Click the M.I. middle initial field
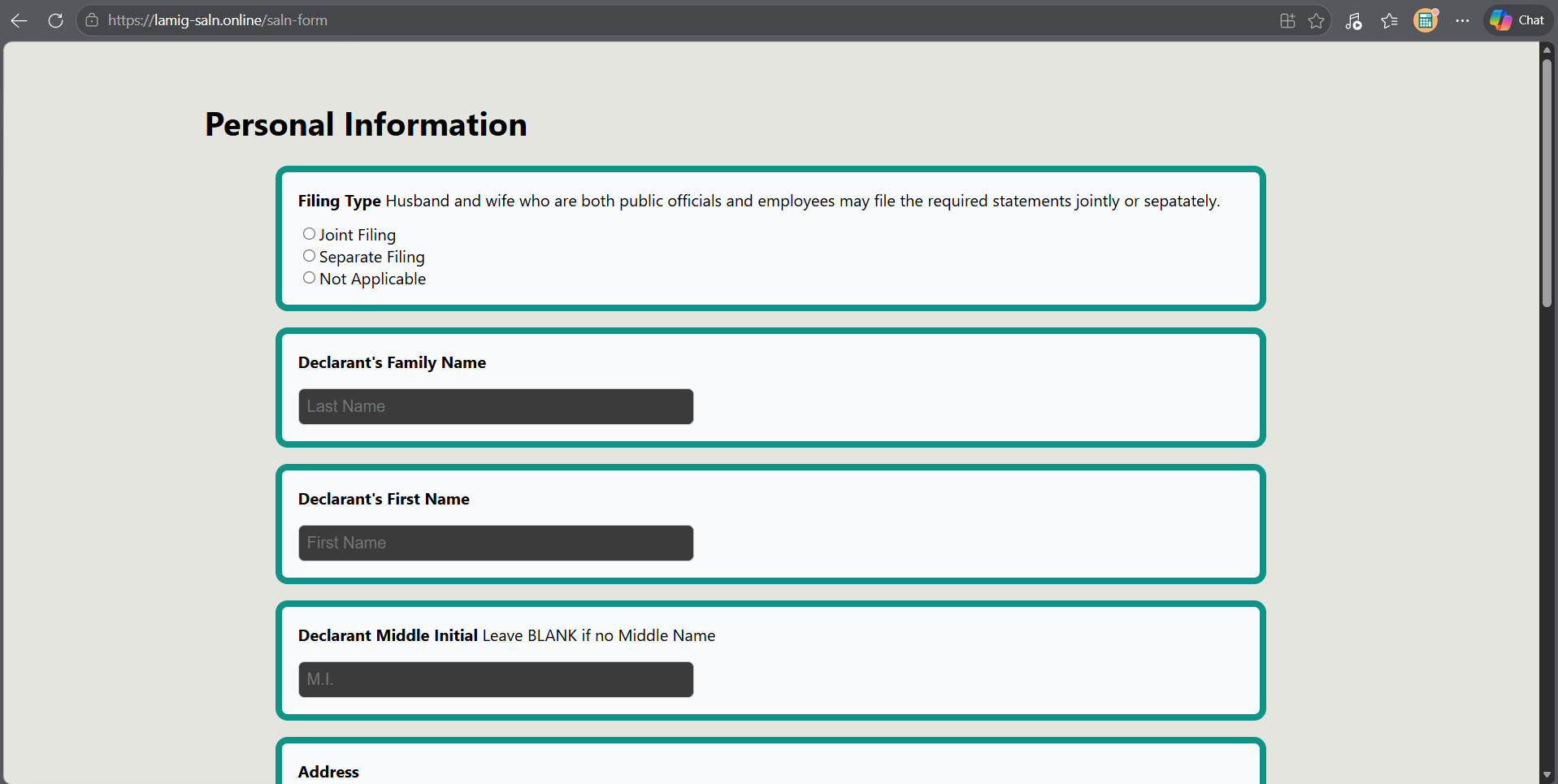The width and height of the screenshot is (1558, 784). [496, 679]
